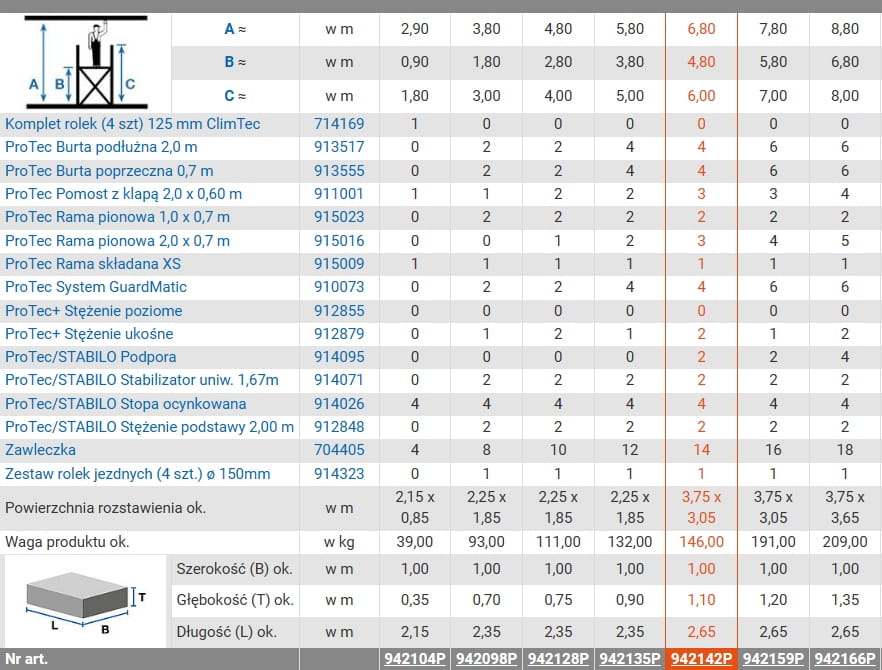
Task: Select article number 942104P column footer
Action: coord(414,660)
